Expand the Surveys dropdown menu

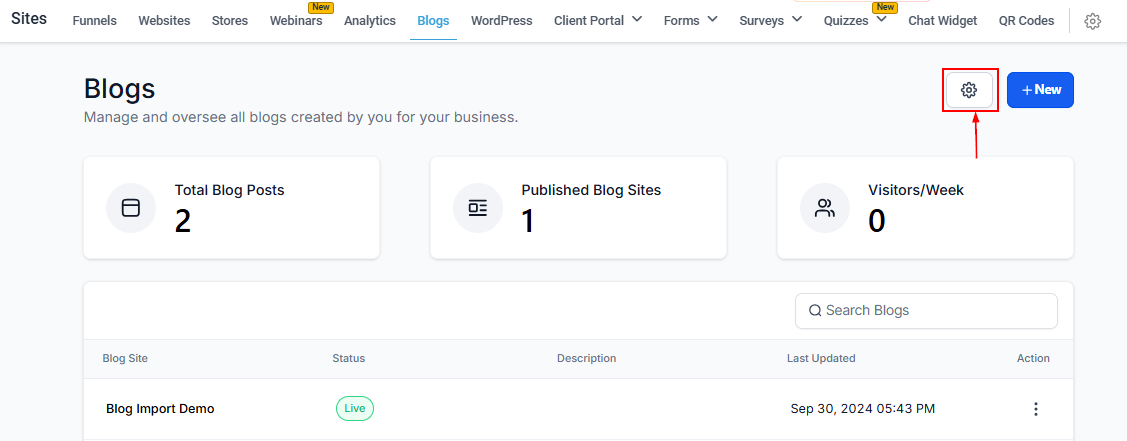pyautogui.click(x=797, y=19)
